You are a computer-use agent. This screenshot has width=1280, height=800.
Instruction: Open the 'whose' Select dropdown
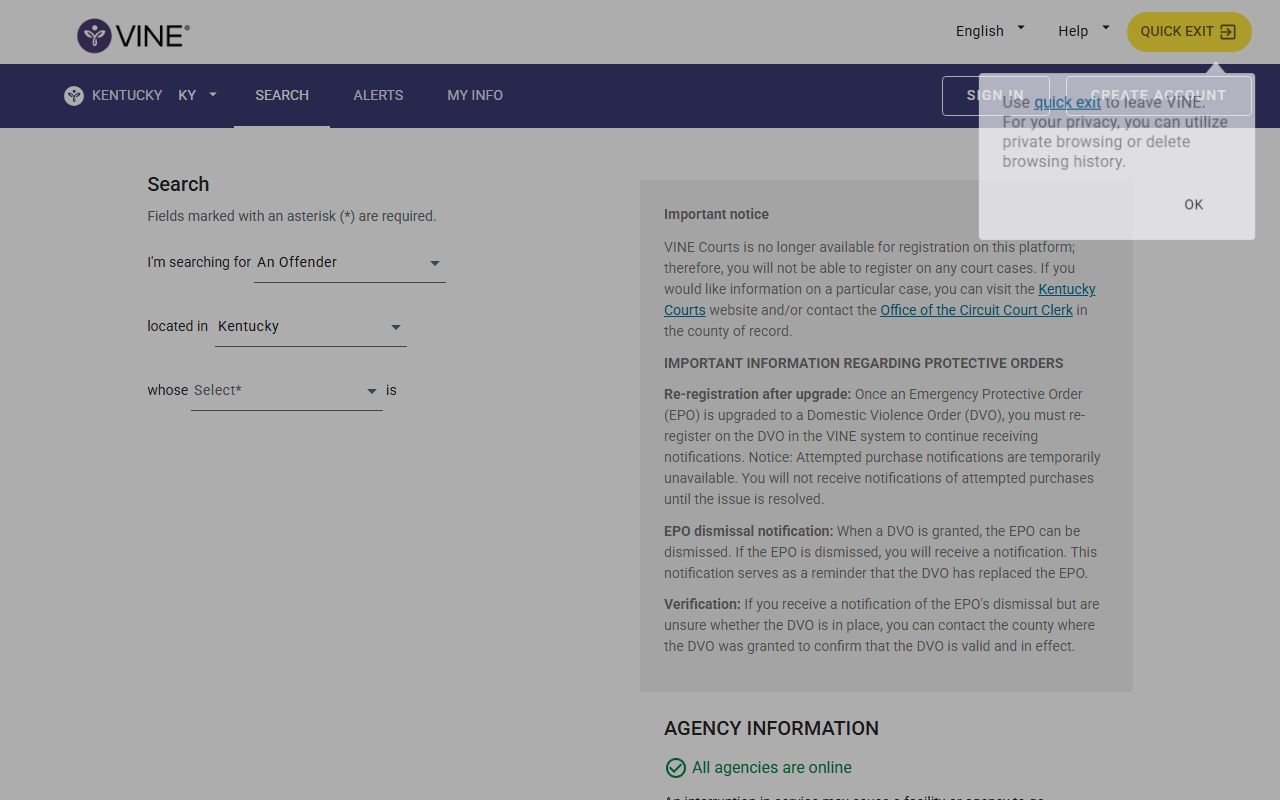click(287, 391)
